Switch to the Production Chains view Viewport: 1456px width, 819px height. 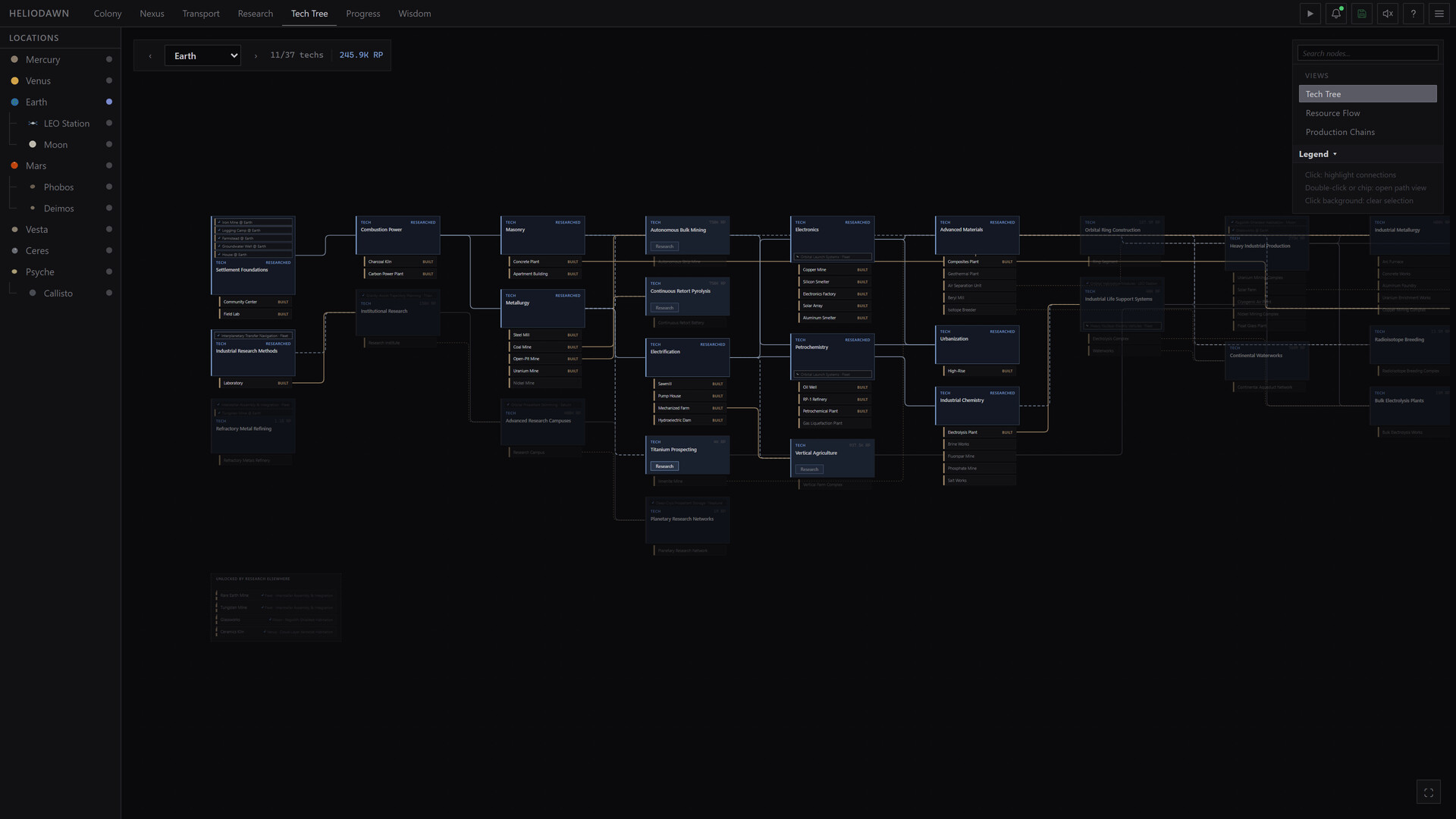tap(1367, 132)
